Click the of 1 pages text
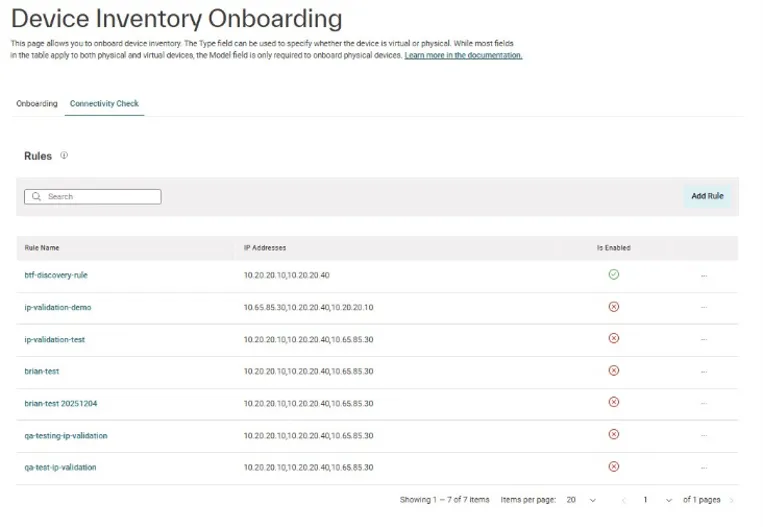 click(x=701, y=500)
